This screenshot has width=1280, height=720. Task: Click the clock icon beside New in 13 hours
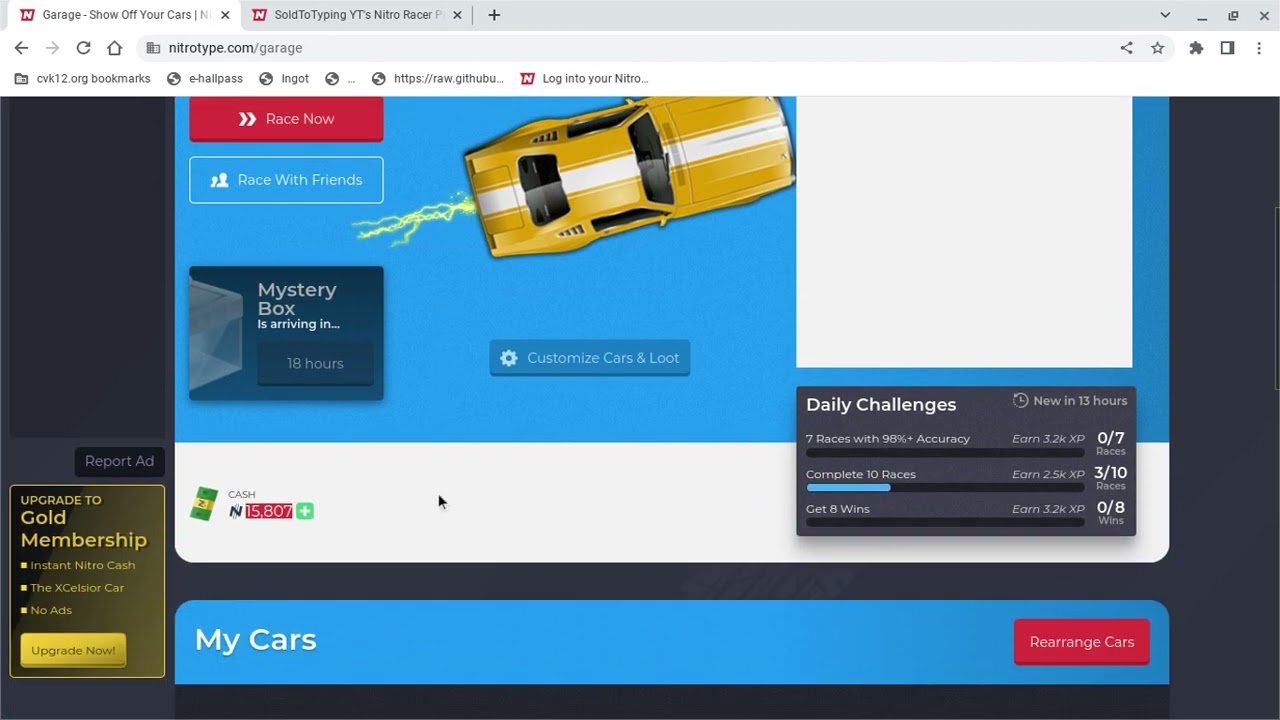pyautogui.click(x=1020, y=400)
